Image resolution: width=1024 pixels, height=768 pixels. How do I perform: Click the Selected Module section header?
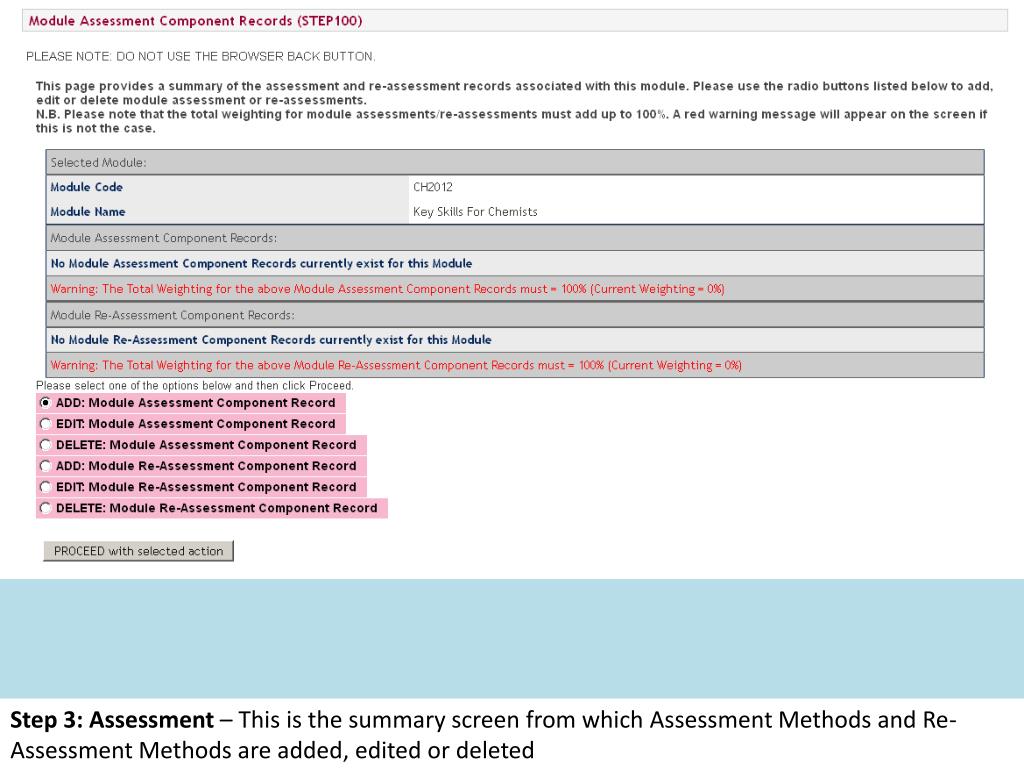click(515, 163)
